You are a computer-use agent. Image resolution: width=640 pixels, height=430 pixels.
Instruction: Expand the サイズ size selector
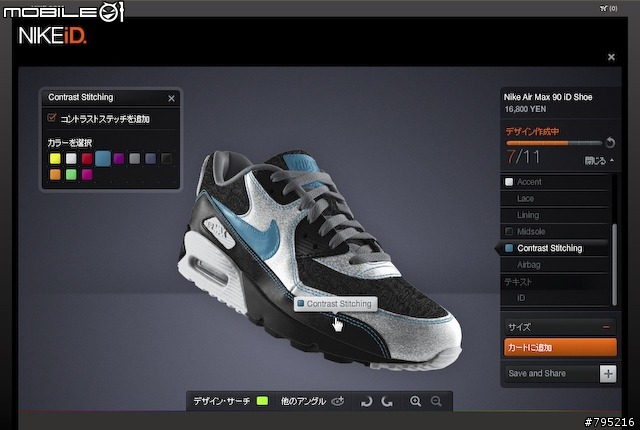(560, 327)
